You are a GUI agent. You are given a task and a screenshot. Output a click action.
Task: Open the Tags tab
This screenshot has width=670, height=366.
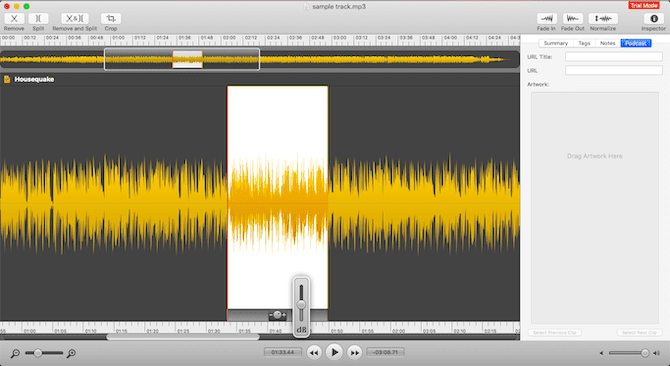point(584,43)
